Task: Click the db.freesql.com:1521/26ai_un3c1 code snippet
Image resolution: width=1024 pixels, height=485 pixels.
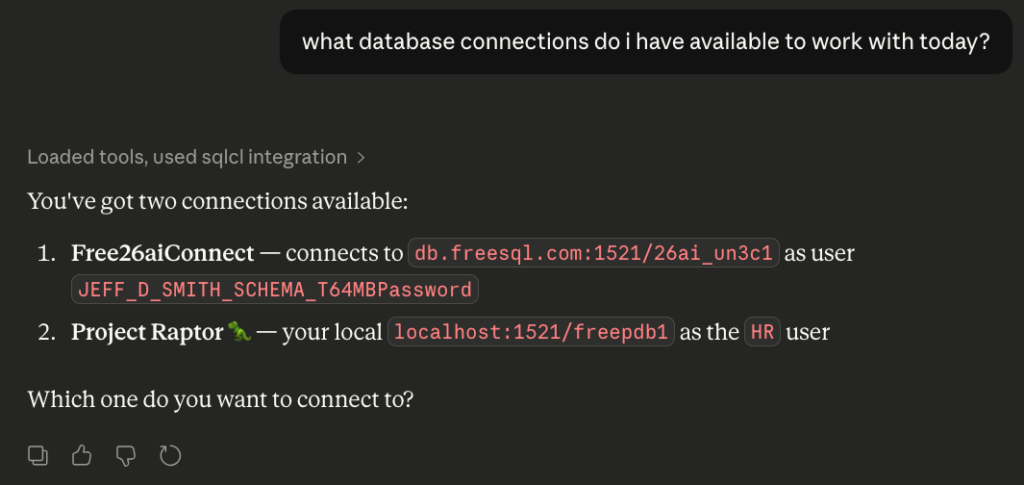Action: pos(593,254)
